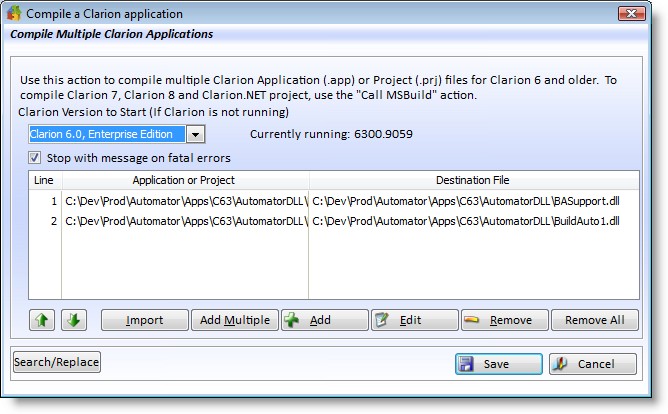The width and height of the screenshot is (668, 414).
Task: Click Remove All button
Action: point(595,320)
